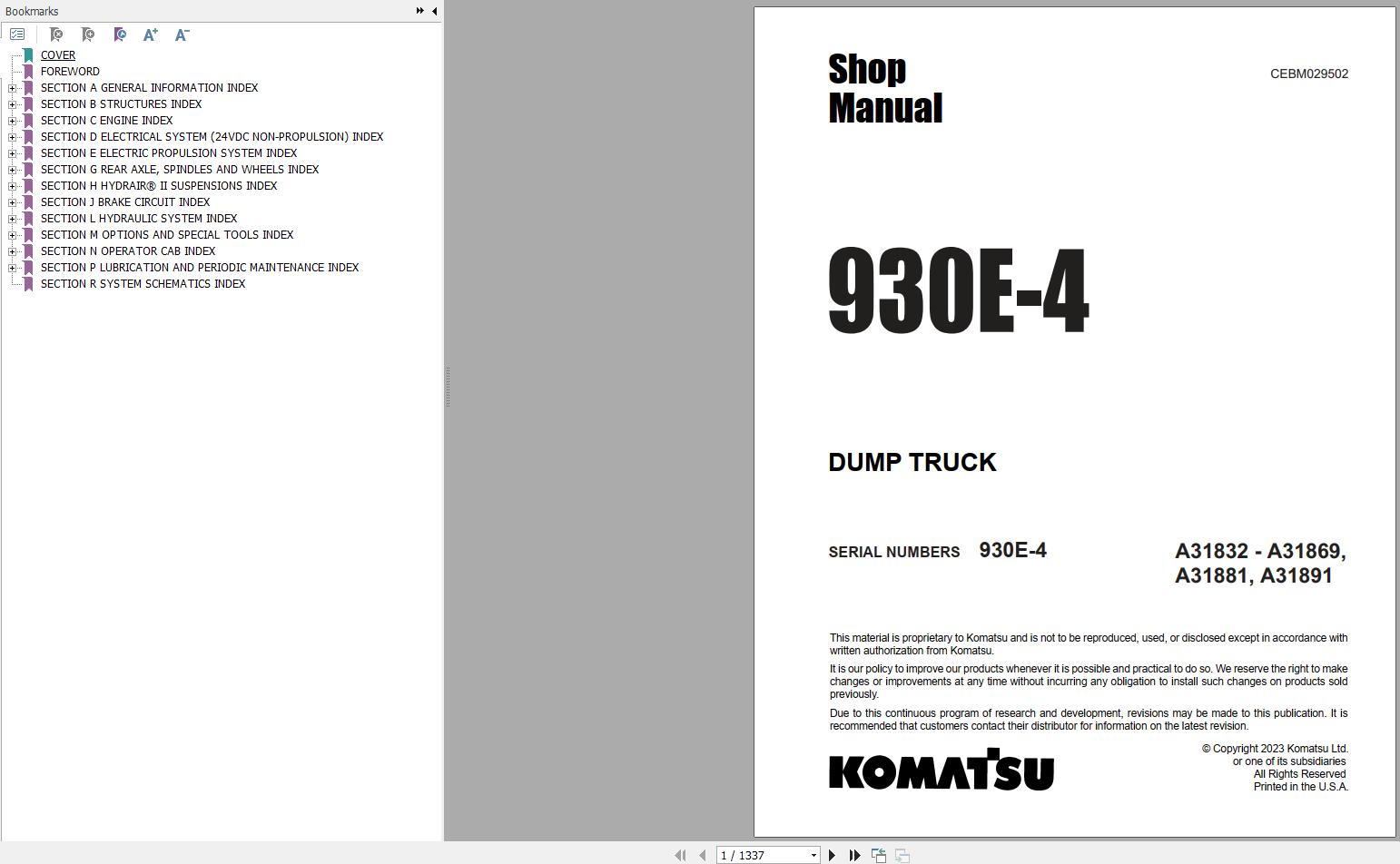This screenshot has width=1400, height=864.
Task: Open the page number dropdown arrow
Action: click(813, 855)
